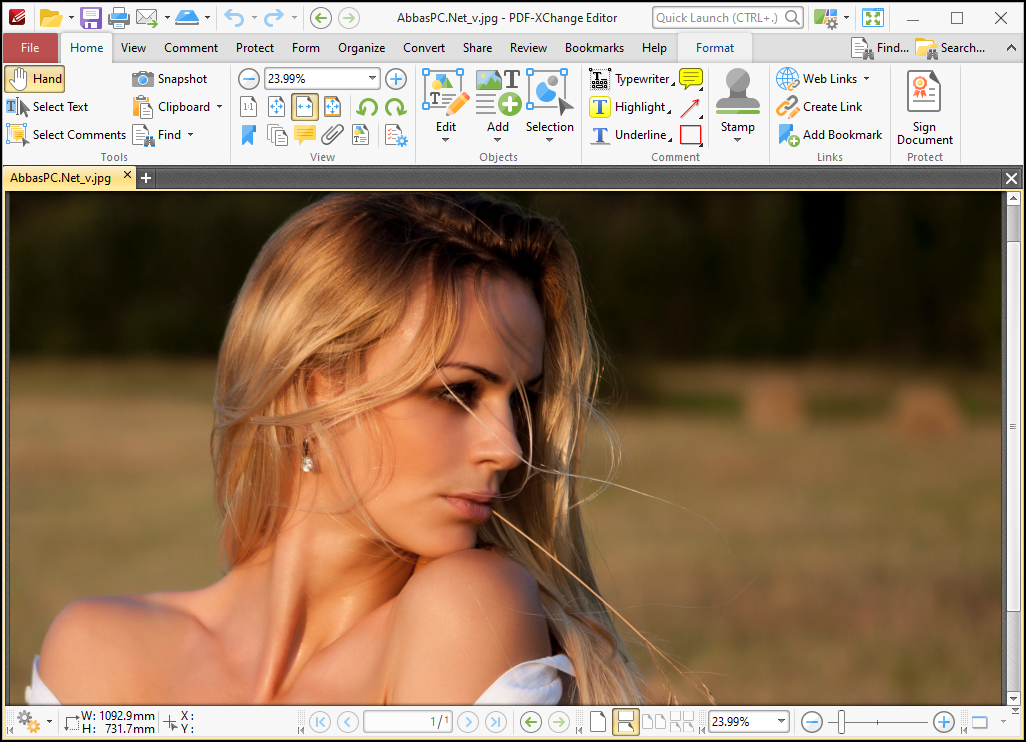Viewport: 1026px width, 742px height.
Task: Open the Organize ribbon tab
Action: click(x=361, y=48)
